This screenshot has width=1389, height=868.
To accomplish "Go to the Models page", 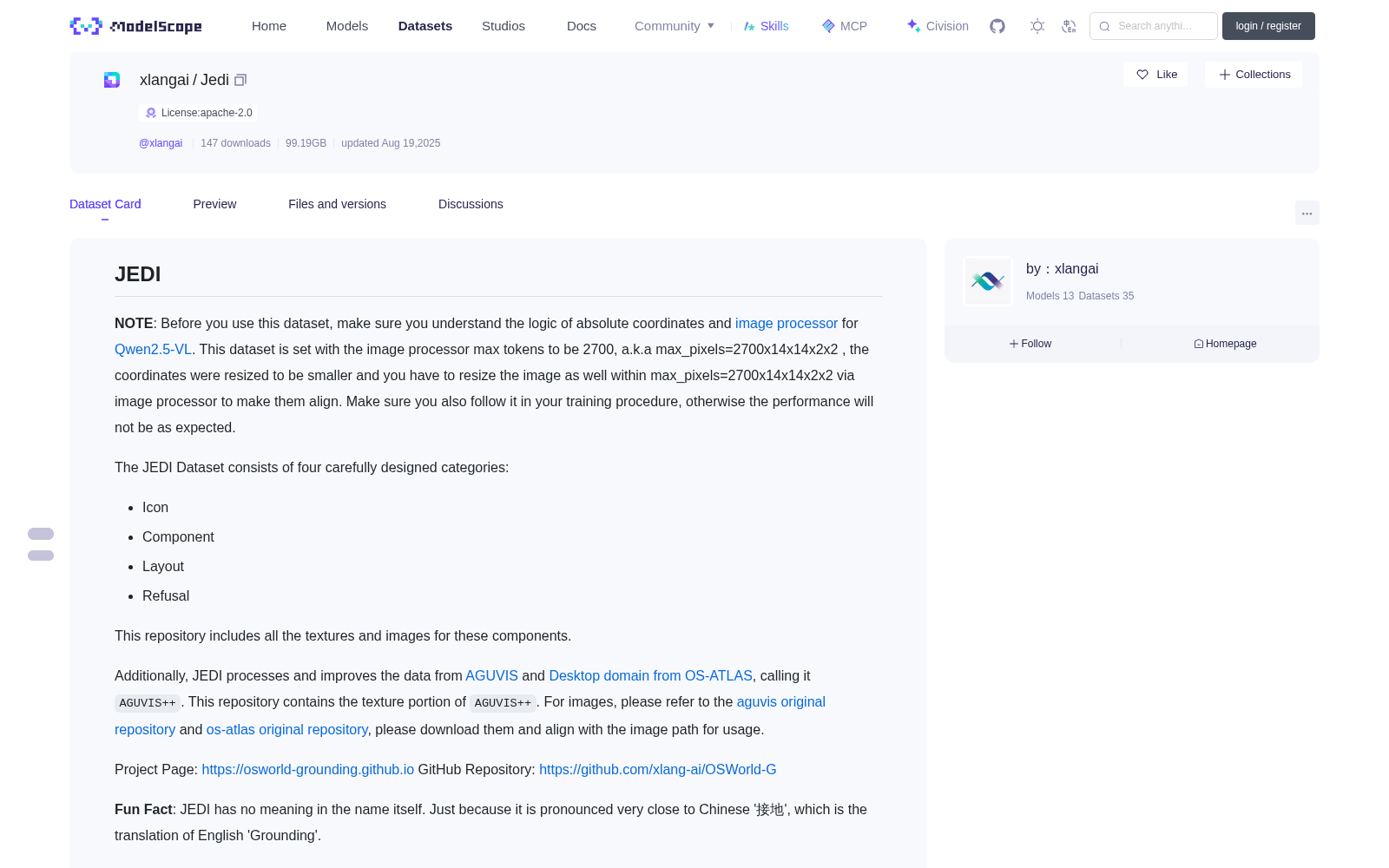I will coord(347,26).
